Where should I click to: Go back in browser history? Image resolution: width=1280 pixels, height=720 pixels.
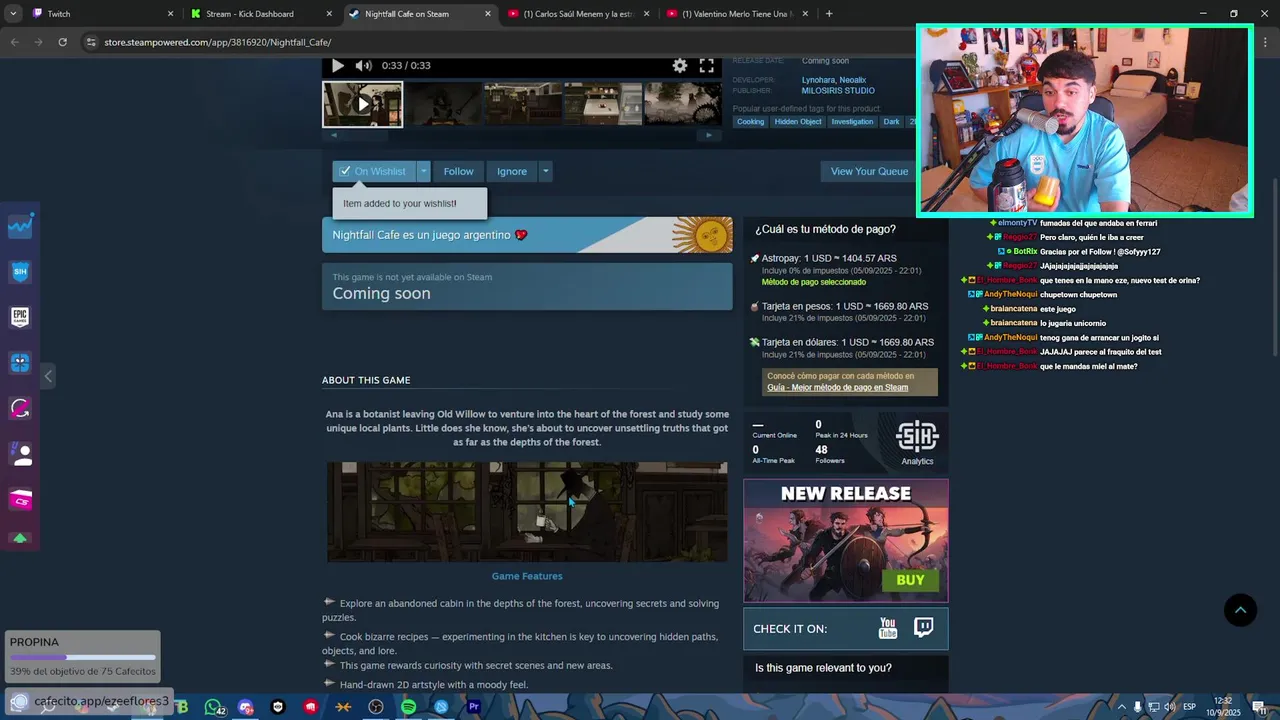(14, 42)
